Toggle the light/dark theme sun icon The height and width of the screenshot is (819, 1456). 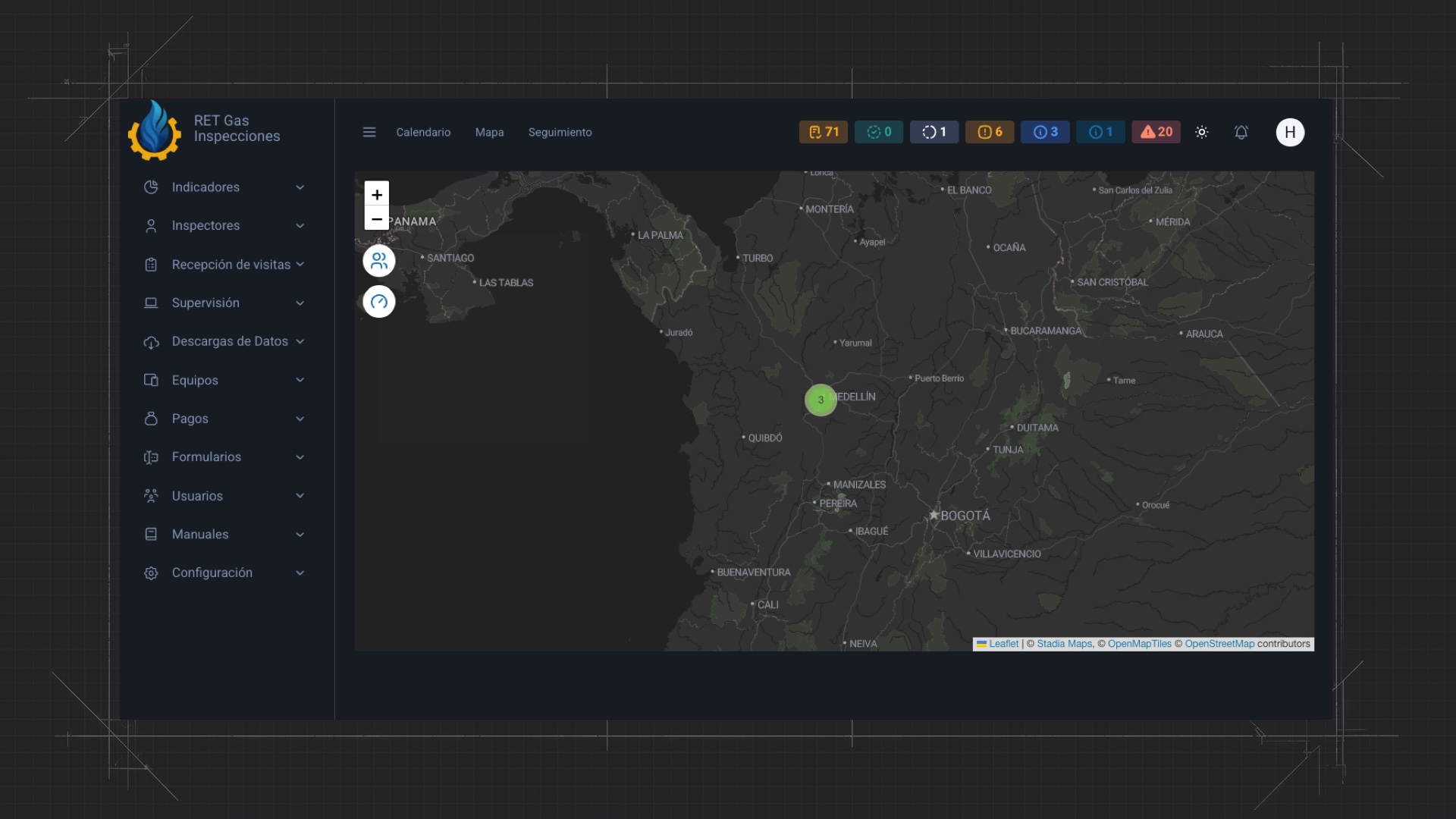(x=1202, y=132)
